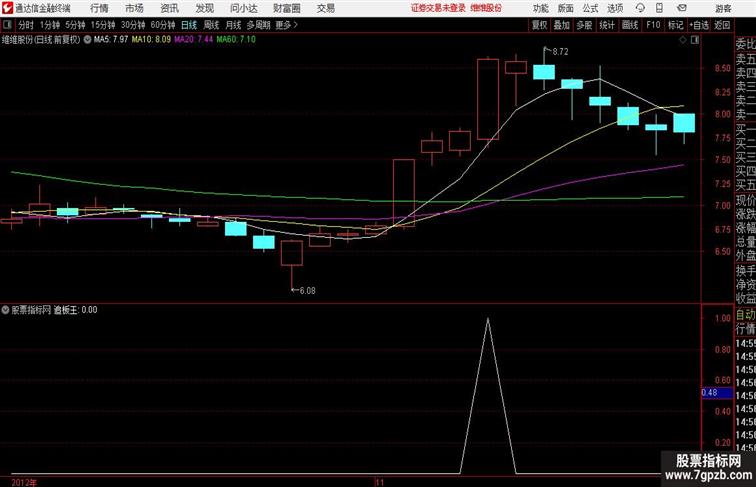Image resolution: width=756 pixels, height=487 pixels.
Task: Expand the MA indicator settings circle
Action: coord(87,40)
